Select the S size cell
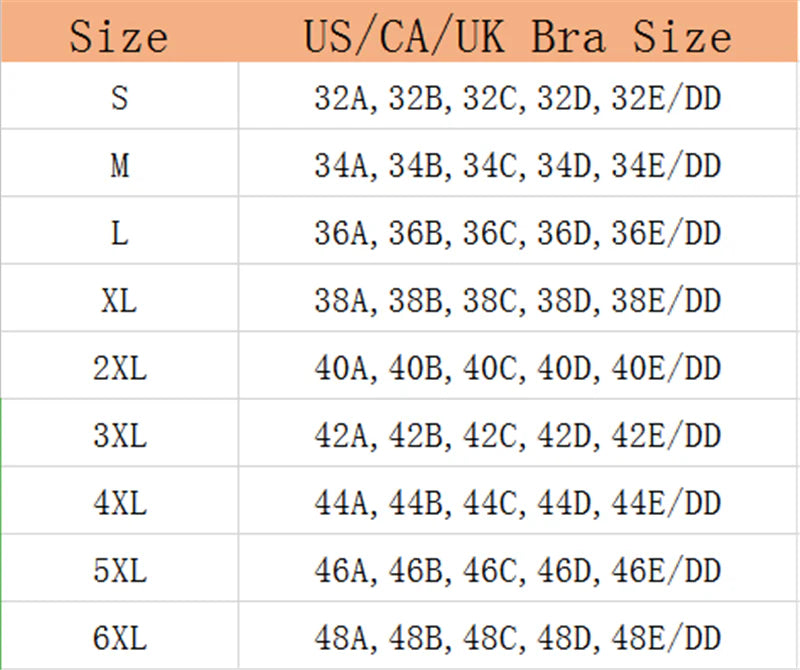 (x=119, y=99)
